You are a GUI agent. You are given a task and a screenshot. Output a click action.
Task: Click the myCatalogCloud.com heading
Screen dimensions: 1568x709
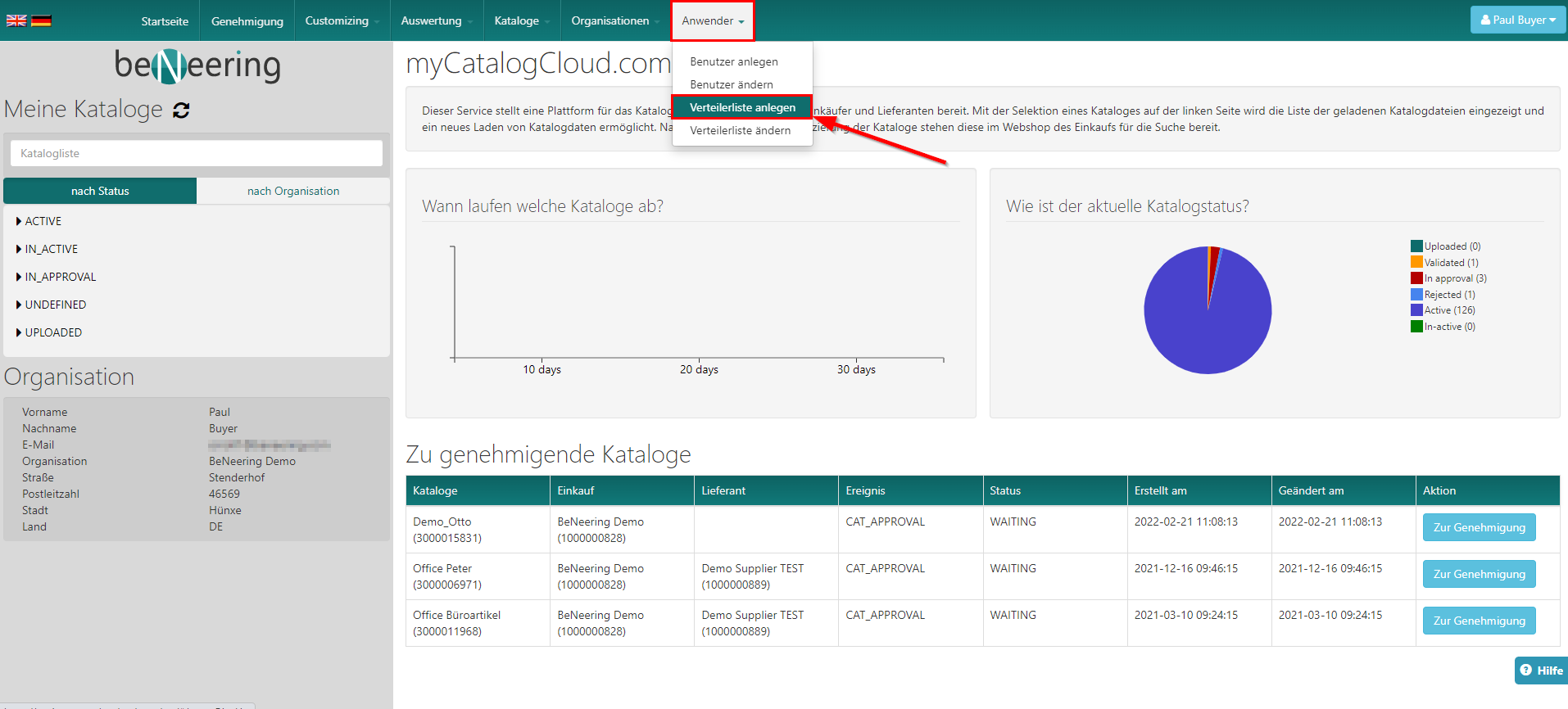coord(538,63)
